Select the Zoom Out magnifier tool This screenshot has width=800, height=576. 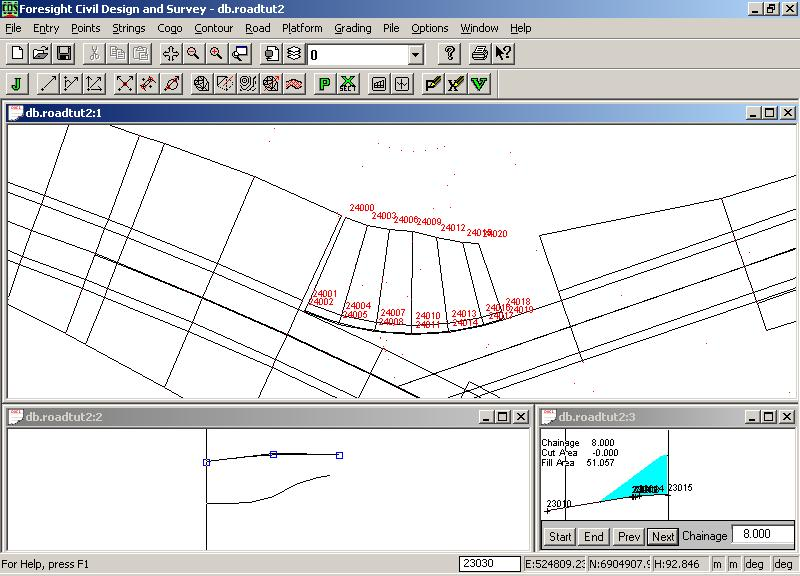click(193, 54)
